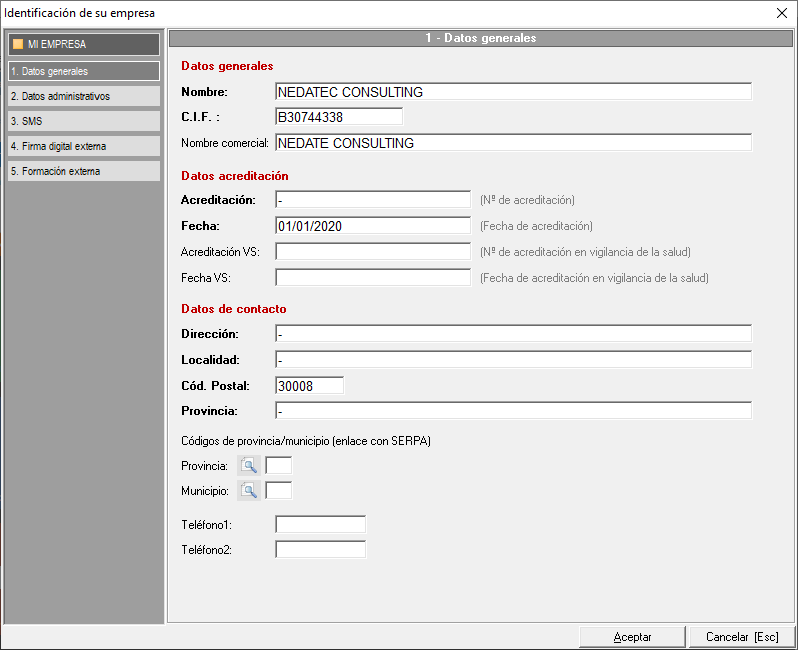The height and width of the screenshot is (650, 798).
Task: Click the Nombre text field
Action: (x=512, y=92)
